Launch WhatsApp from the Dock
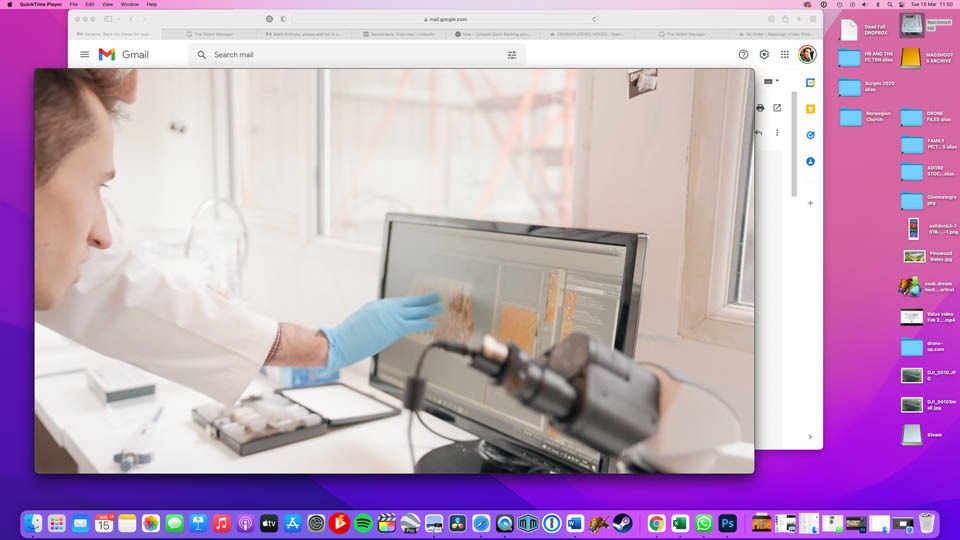This screenshot has width=960, height=540. [x=703, y=523]
